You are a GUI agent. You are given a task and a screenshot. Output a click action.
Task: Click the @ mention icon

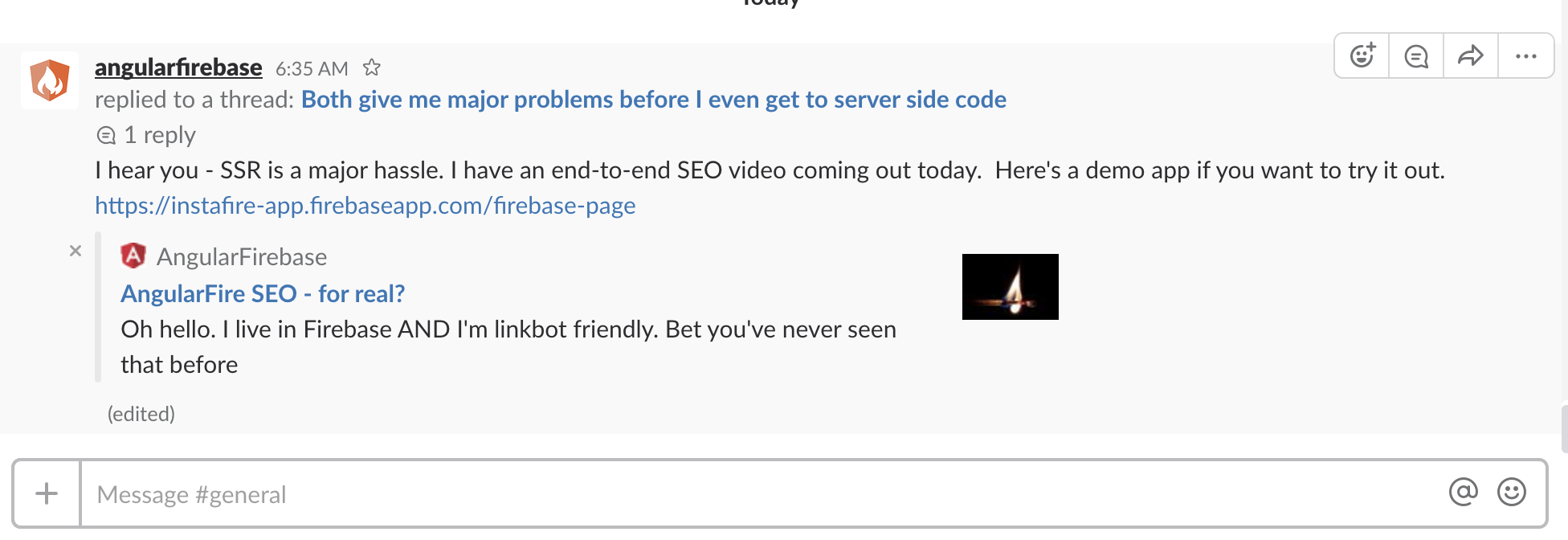1463,492
